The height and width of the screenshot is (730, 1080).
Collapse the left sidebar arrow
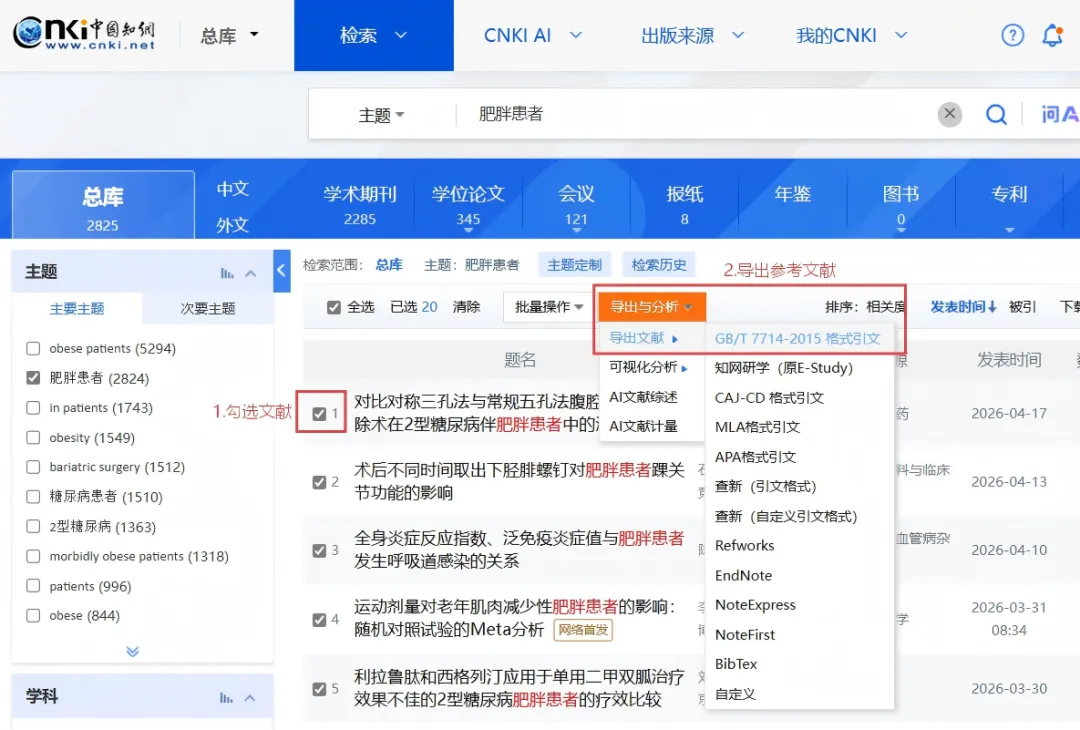[x=282, y=271]
